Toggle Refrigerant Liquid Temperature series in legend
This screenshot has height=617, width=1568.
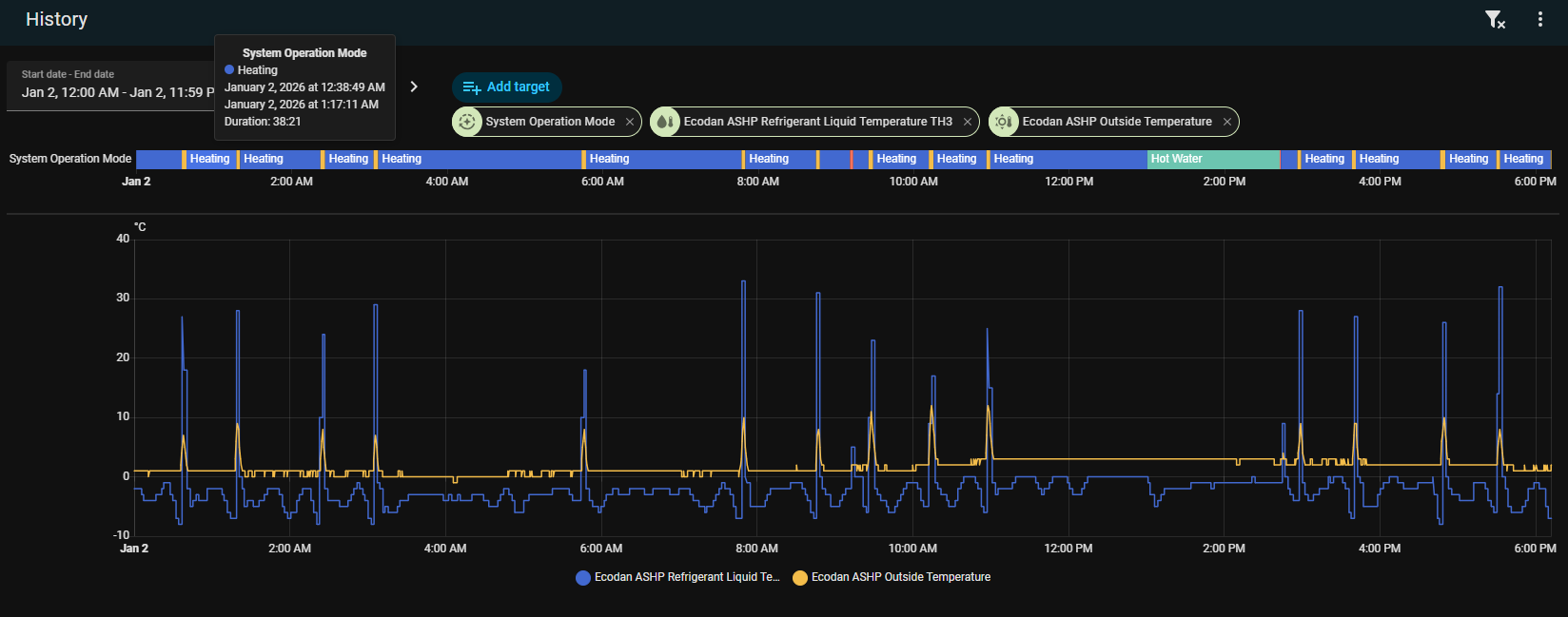click(685, 577)
